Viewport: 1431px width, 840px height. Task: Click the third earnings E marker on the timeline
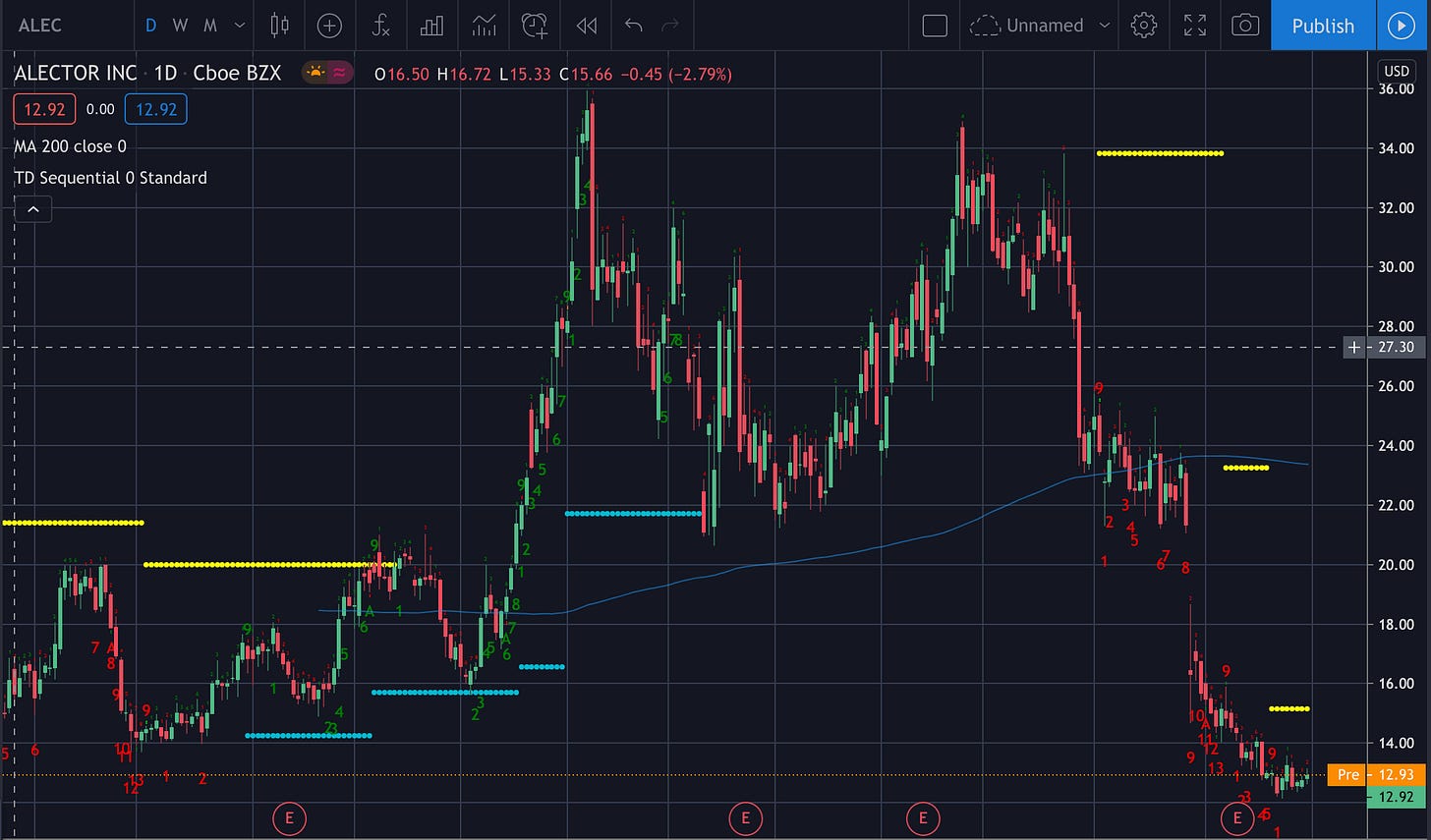pos(923,817)
